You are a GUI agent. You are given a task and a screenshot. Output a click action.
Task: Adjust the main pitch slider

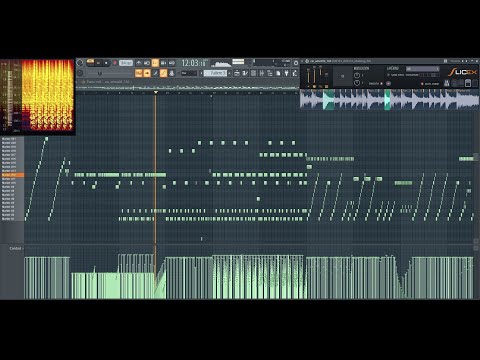pyautogui.click(x=99, y=73)
